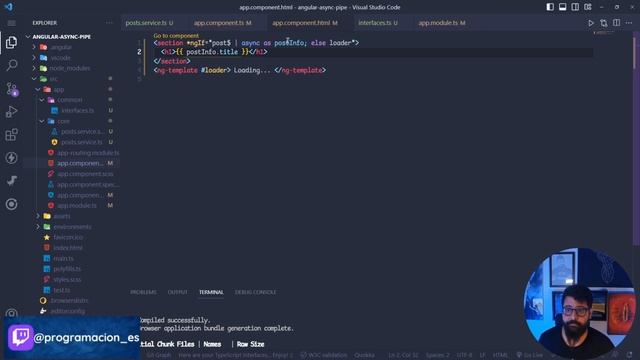The image size is (640, 360).
Task: Open Explorer views and more actions ellipsis
Action: [x=109, y=23]
